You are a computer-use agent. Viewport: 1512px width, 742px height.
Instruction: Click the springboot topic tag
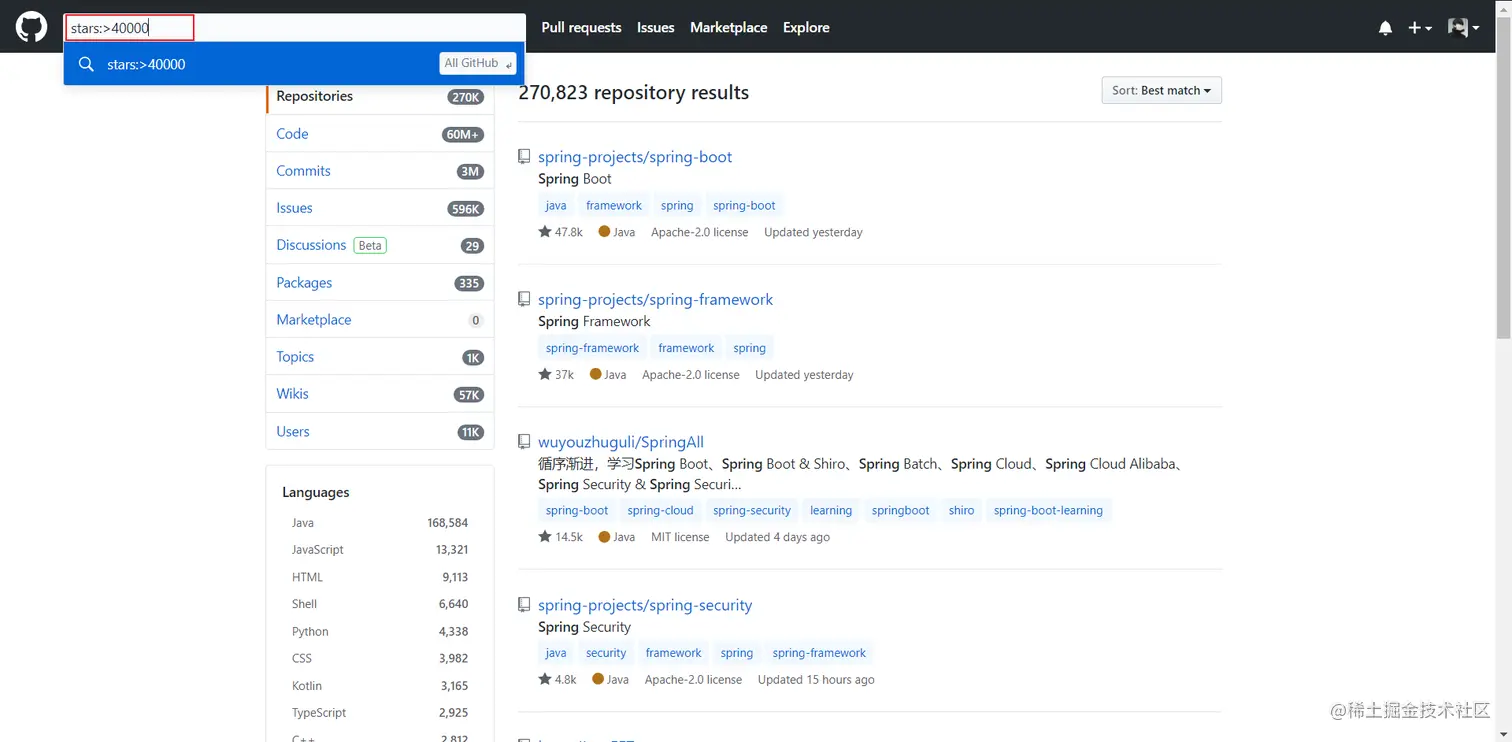click(901, 510)
